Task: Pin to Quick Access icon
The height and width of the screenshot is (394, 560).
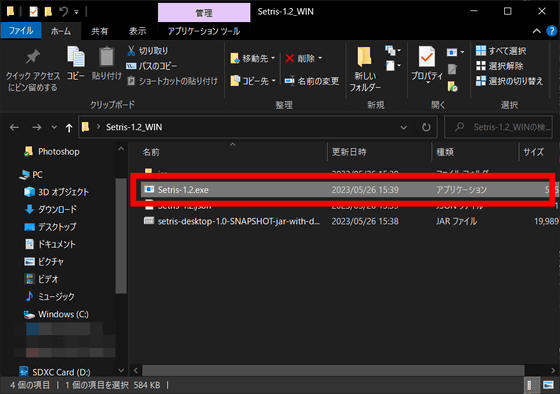Action: 32,57
